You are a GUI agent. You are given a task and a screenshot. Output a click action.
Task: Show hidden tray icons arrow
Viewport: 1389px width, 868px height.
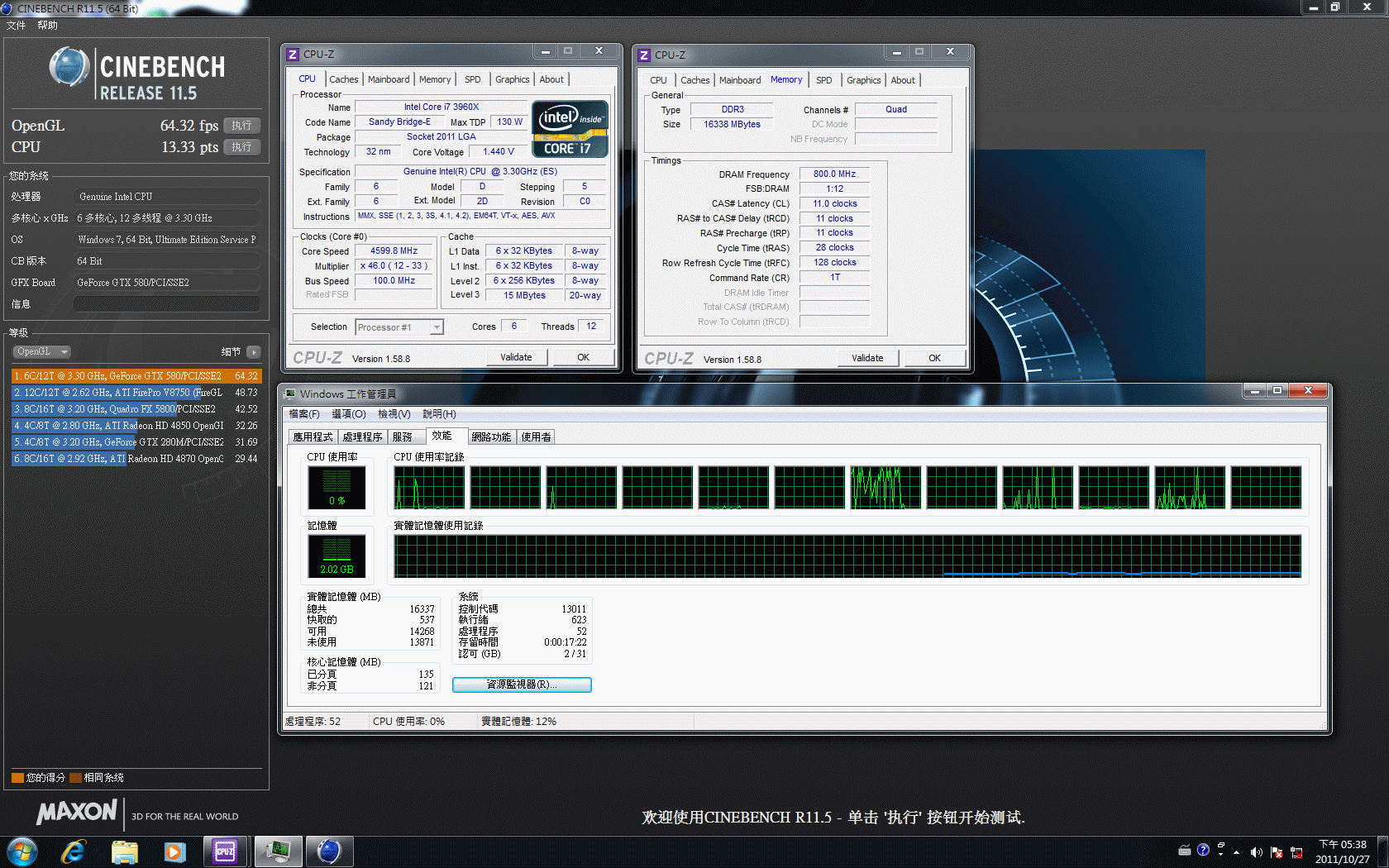pyautogui.click(x=1237, y=851)
